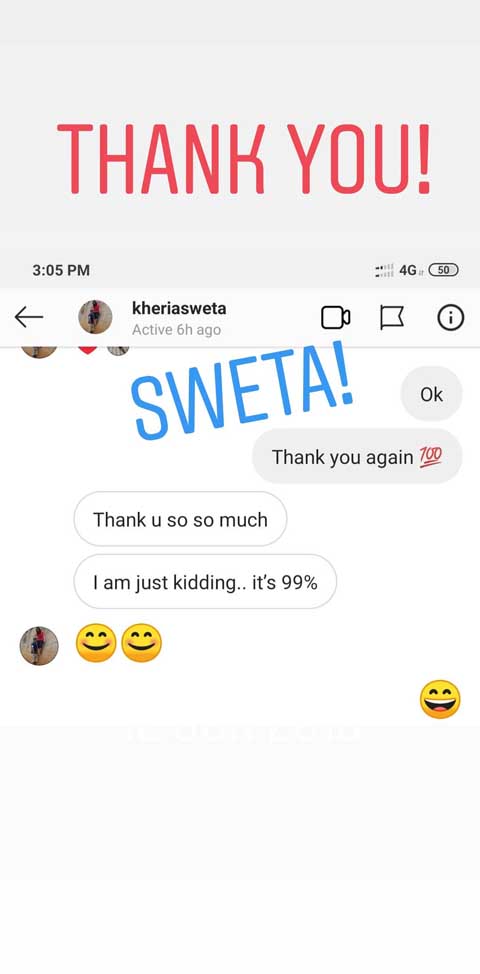Tap the battery indicator showing 50
The height and width of the screenshot is (974, 480).
coord(444,270)
